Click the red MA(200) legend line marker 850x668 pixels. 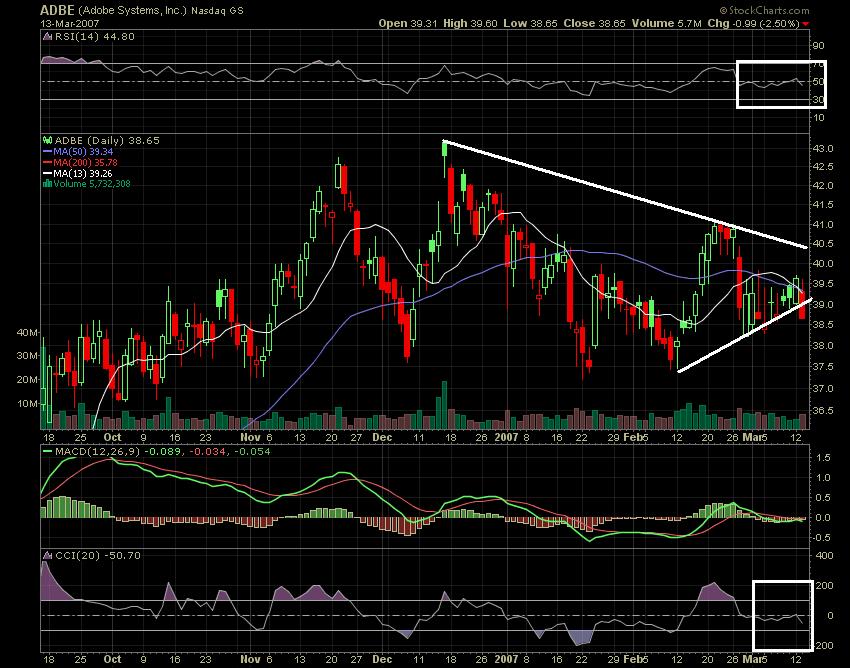[47, 163]
